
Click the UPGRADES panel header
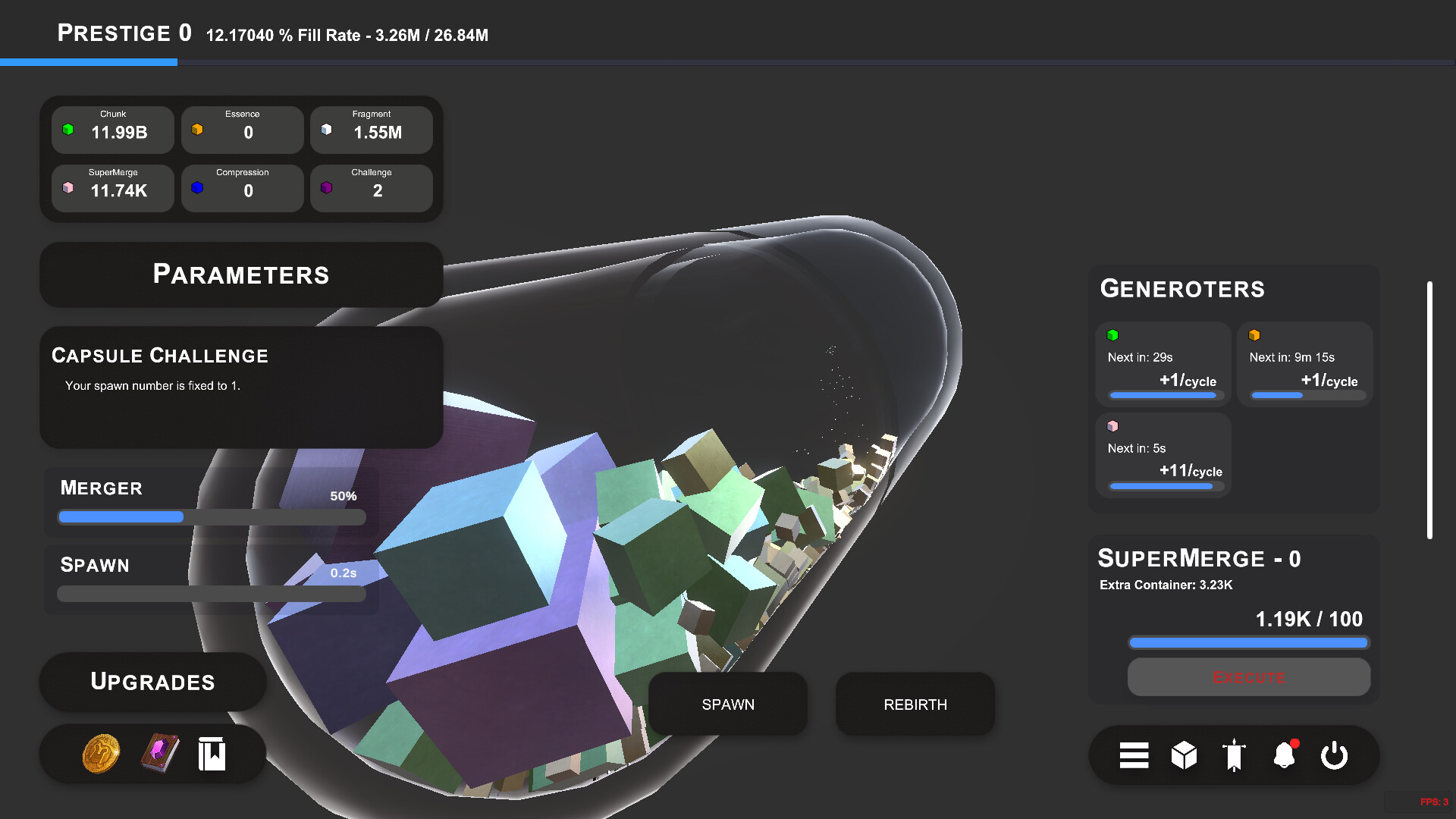[x=152, y=682]
